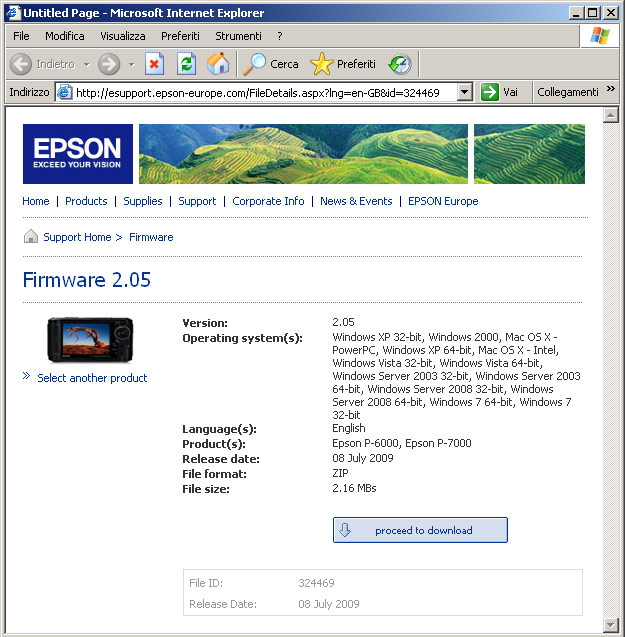This screenshot has height=637, width=625.
Task: Click the proceed to download button
Action: (x=420, y=530)
